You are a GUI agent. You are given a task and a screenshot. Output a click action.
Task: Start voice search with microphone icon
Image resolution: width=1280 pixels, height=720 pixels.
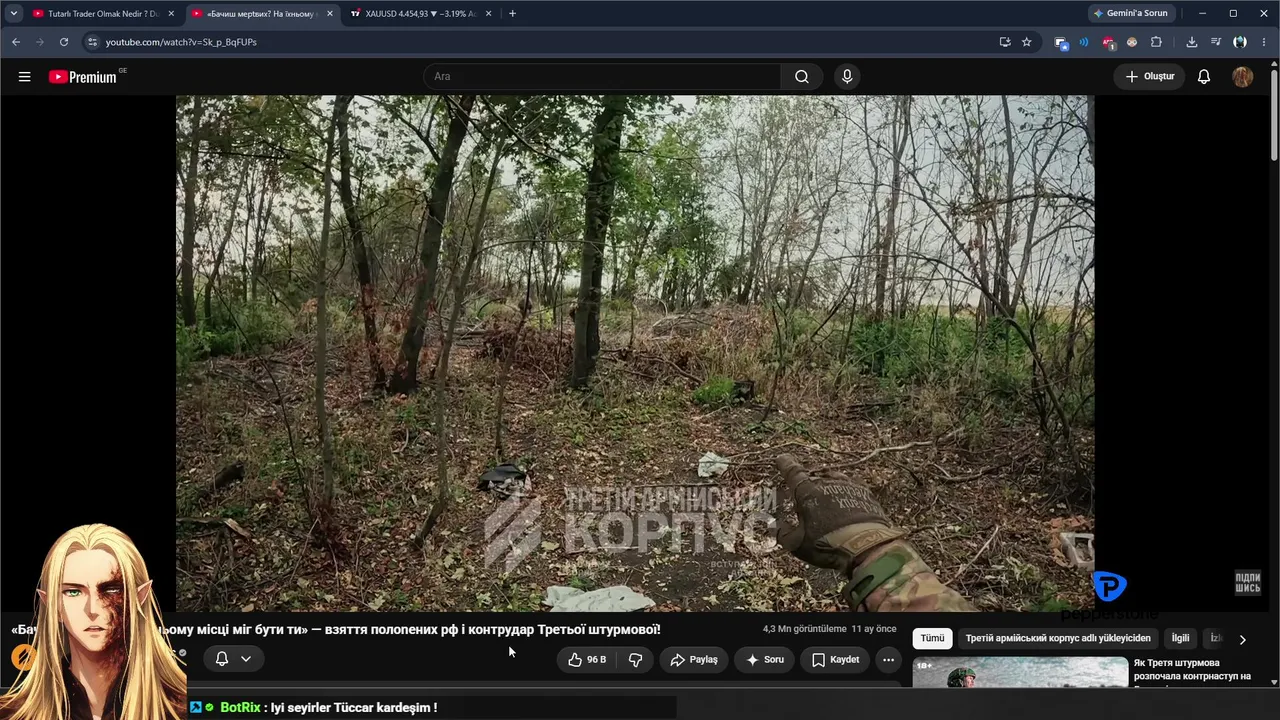pos(847,77)
